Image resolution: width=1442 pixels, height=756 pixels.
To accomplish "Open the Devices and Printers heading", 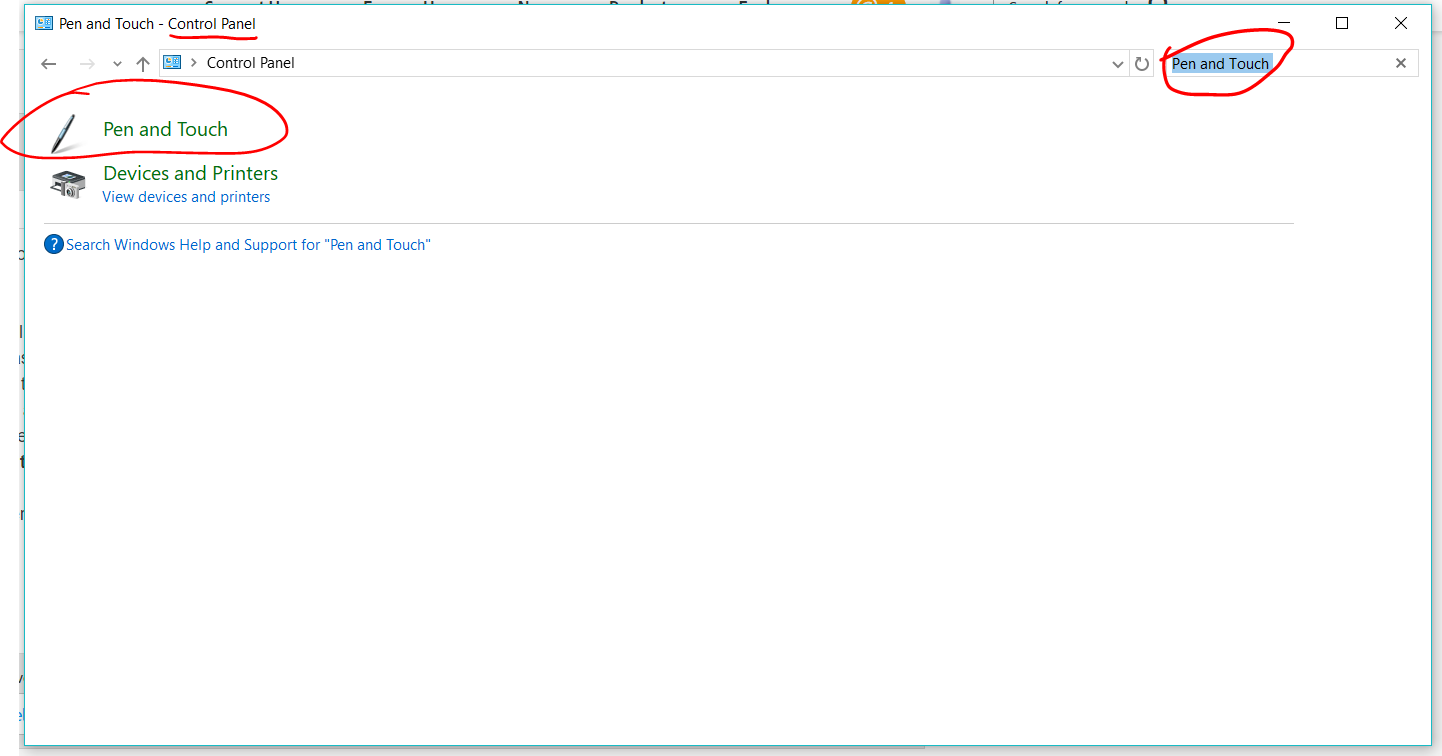I will click(x=190, y=173).
